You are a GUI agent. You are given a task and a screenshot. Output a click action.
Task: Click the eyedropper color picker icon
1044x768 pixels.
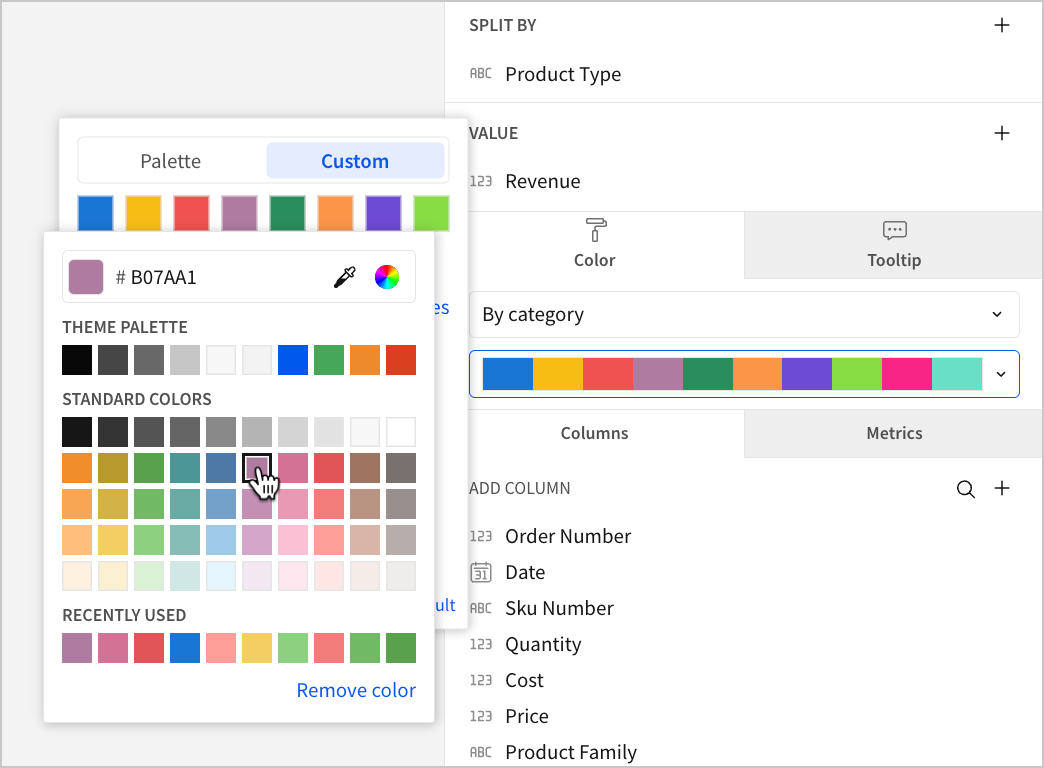344,277
